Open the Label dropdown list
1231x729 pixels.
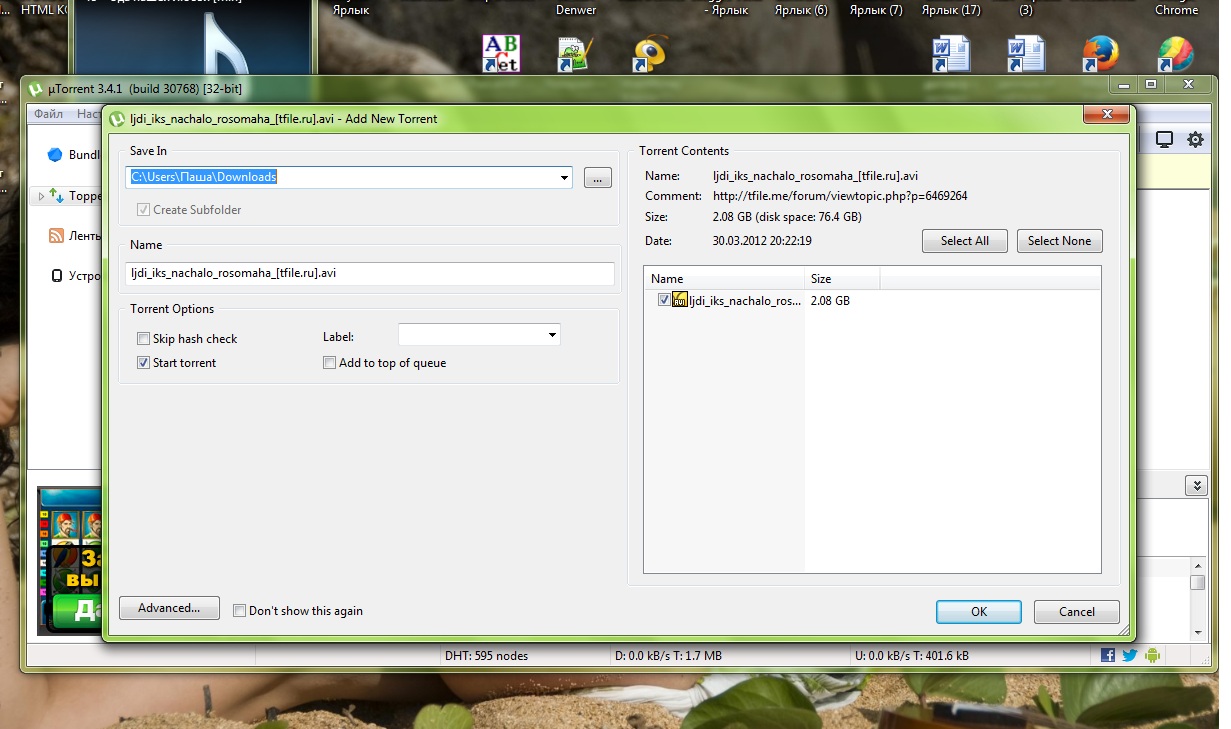pyautogui.click(x=551, y=336)
